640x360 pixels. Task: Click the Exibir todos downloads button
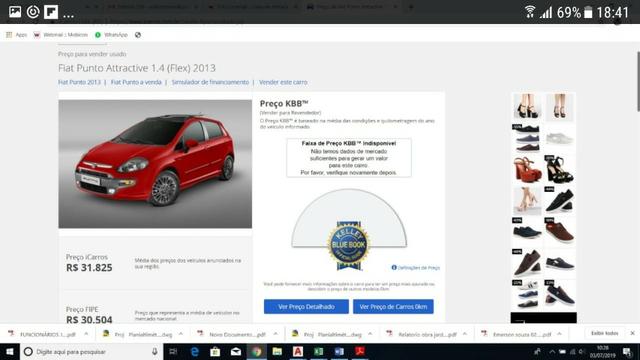(x=604, y=333)
